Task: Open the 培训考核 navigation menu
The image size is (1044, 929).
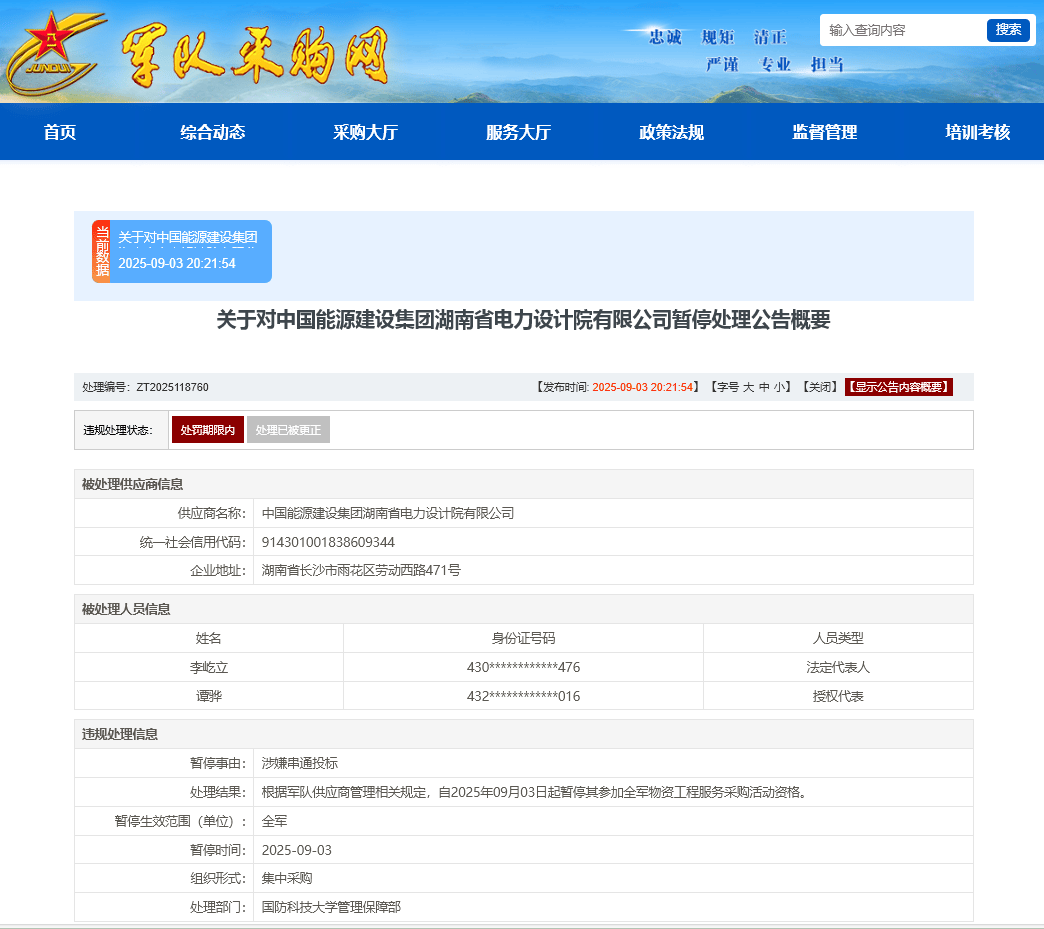Action: point(978,132)
